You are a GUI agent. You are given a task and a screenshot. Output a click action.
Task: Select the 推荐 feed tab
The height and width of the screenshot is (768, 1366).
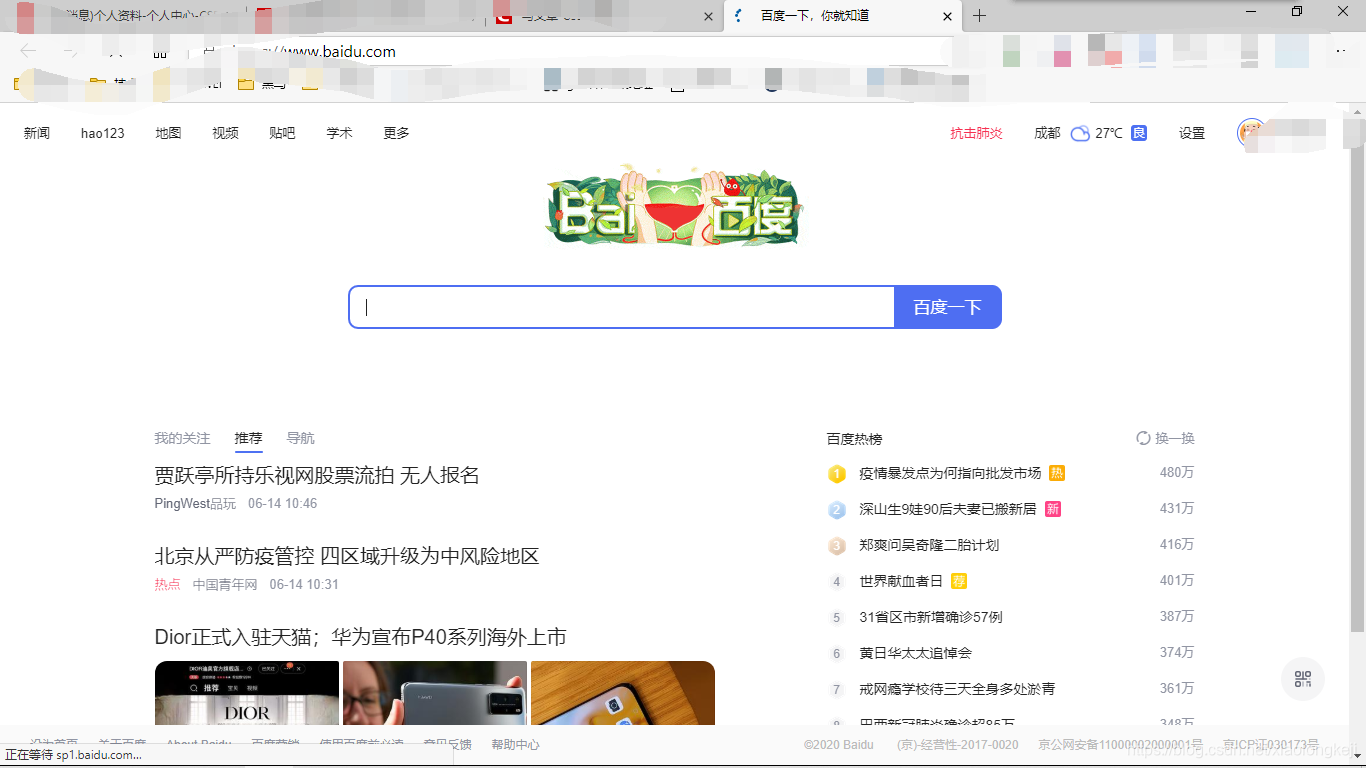[249, 438]
